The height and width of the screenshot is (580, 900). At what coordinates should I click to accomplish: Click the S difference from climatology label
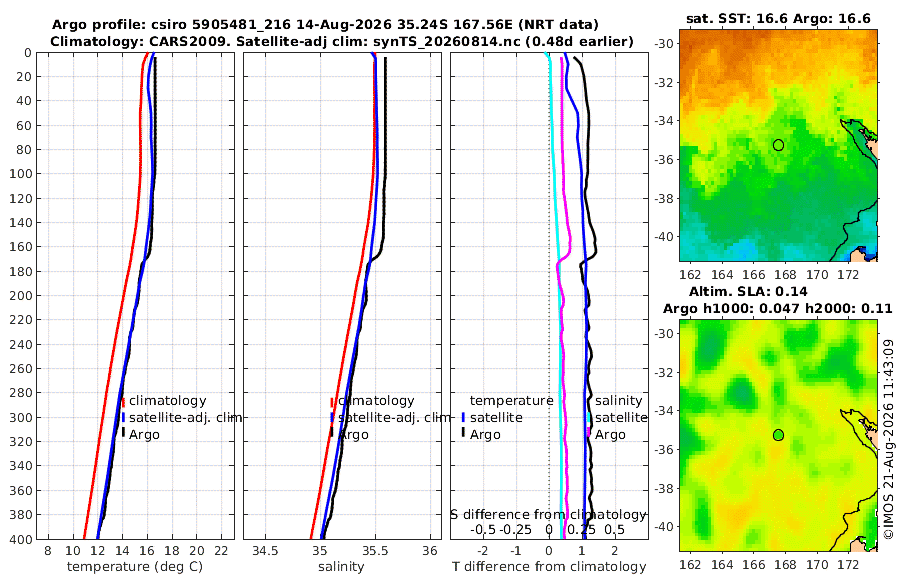(x=549, y=515)
